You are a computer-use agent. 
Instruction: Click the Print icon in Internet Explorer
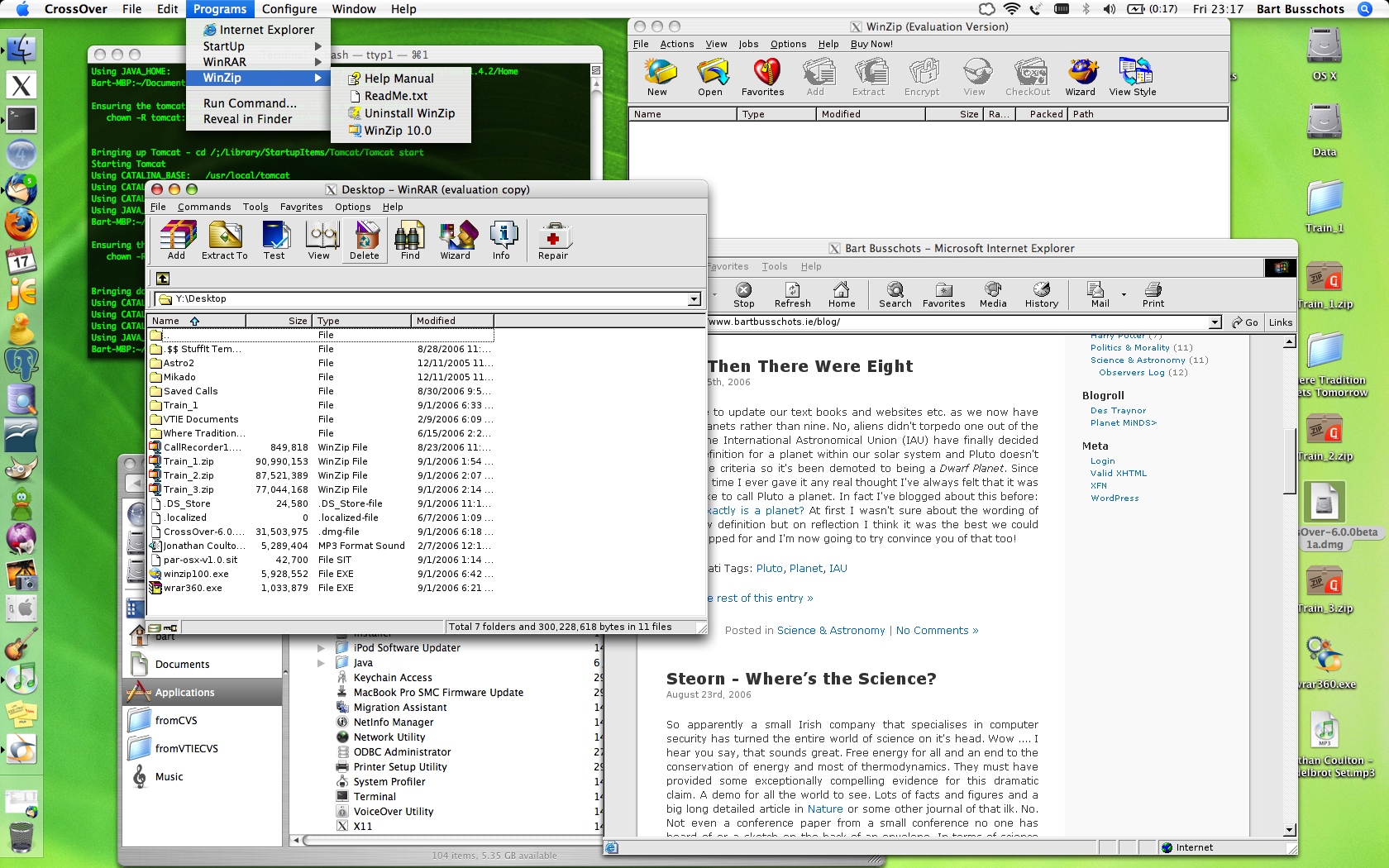pos(1153,294)
